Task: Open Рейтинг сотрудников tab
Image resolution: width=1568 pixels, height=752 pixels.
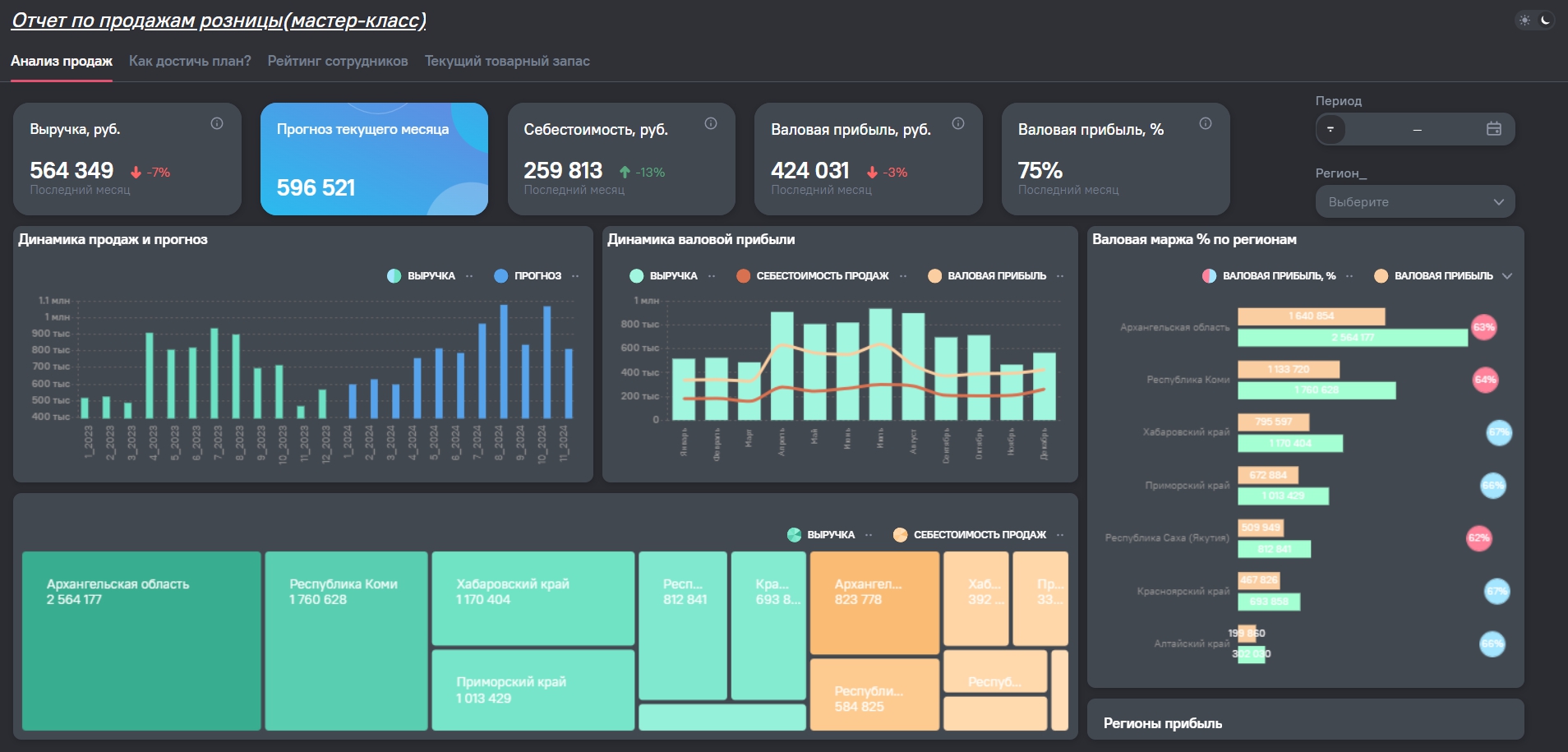Action: (338, 61)
